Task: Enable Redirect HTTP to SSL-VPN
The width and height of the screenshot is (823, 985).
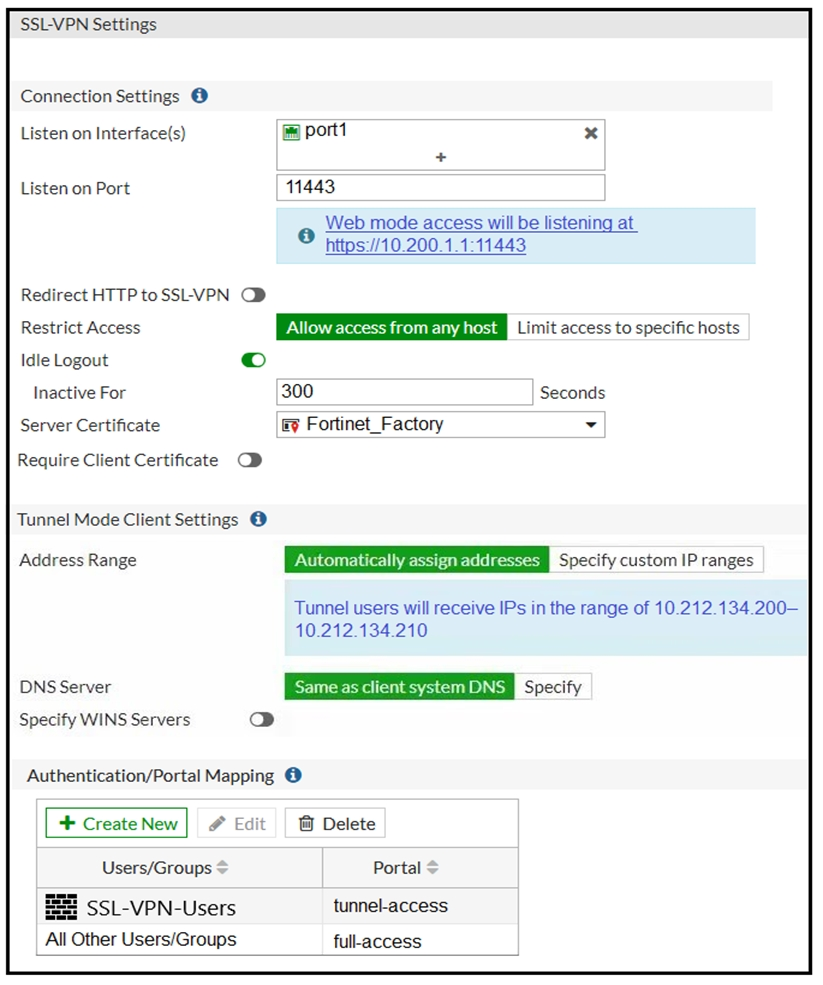Action: [254, 295]
